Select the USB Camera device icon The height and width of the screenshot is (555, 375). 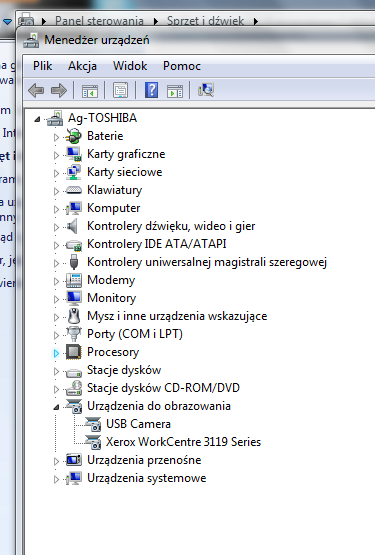(x=93, y=424)
